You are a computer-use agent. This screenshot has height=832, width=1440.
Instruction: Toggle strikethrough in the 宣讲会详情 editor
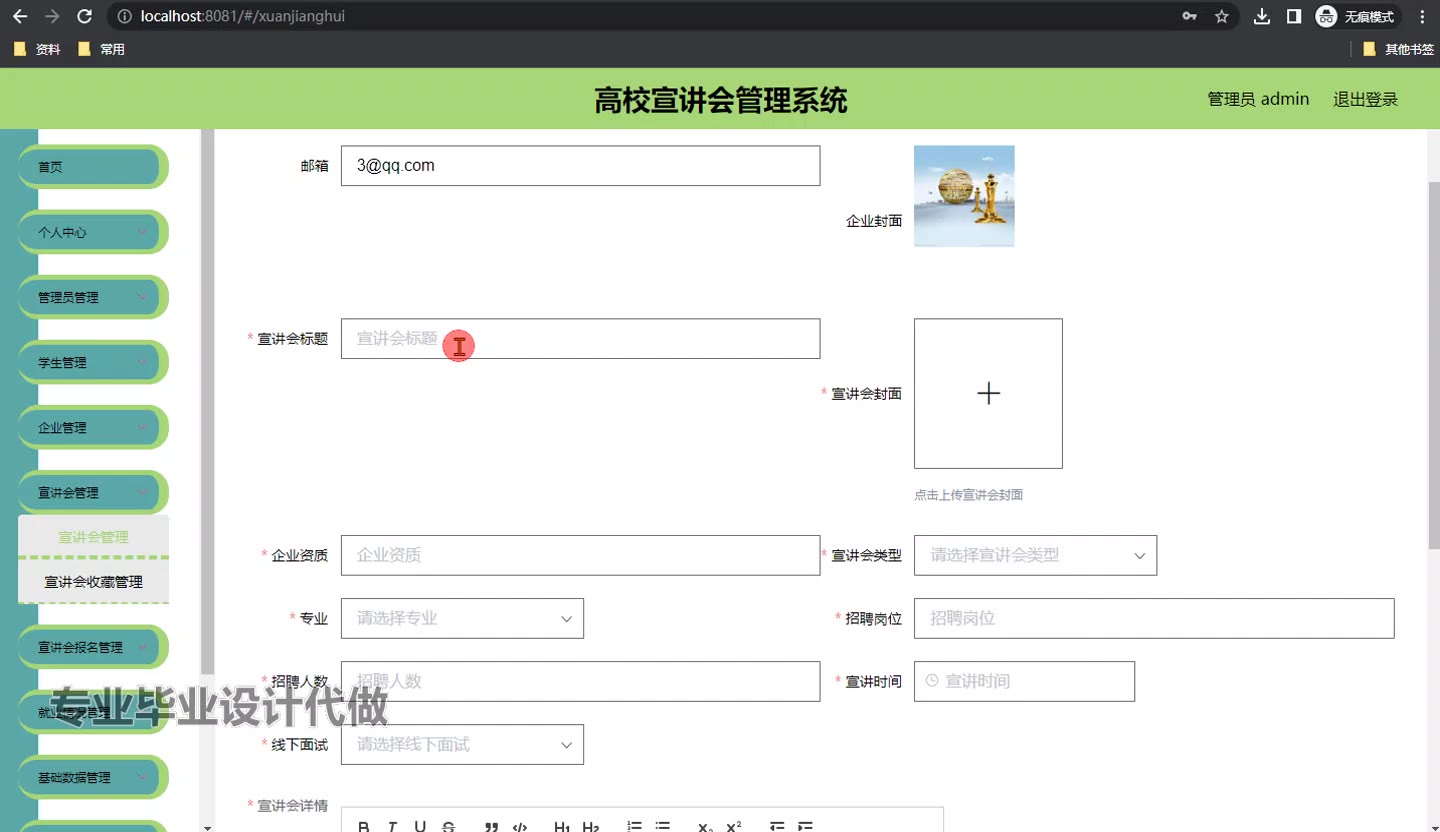click(448, 827)
